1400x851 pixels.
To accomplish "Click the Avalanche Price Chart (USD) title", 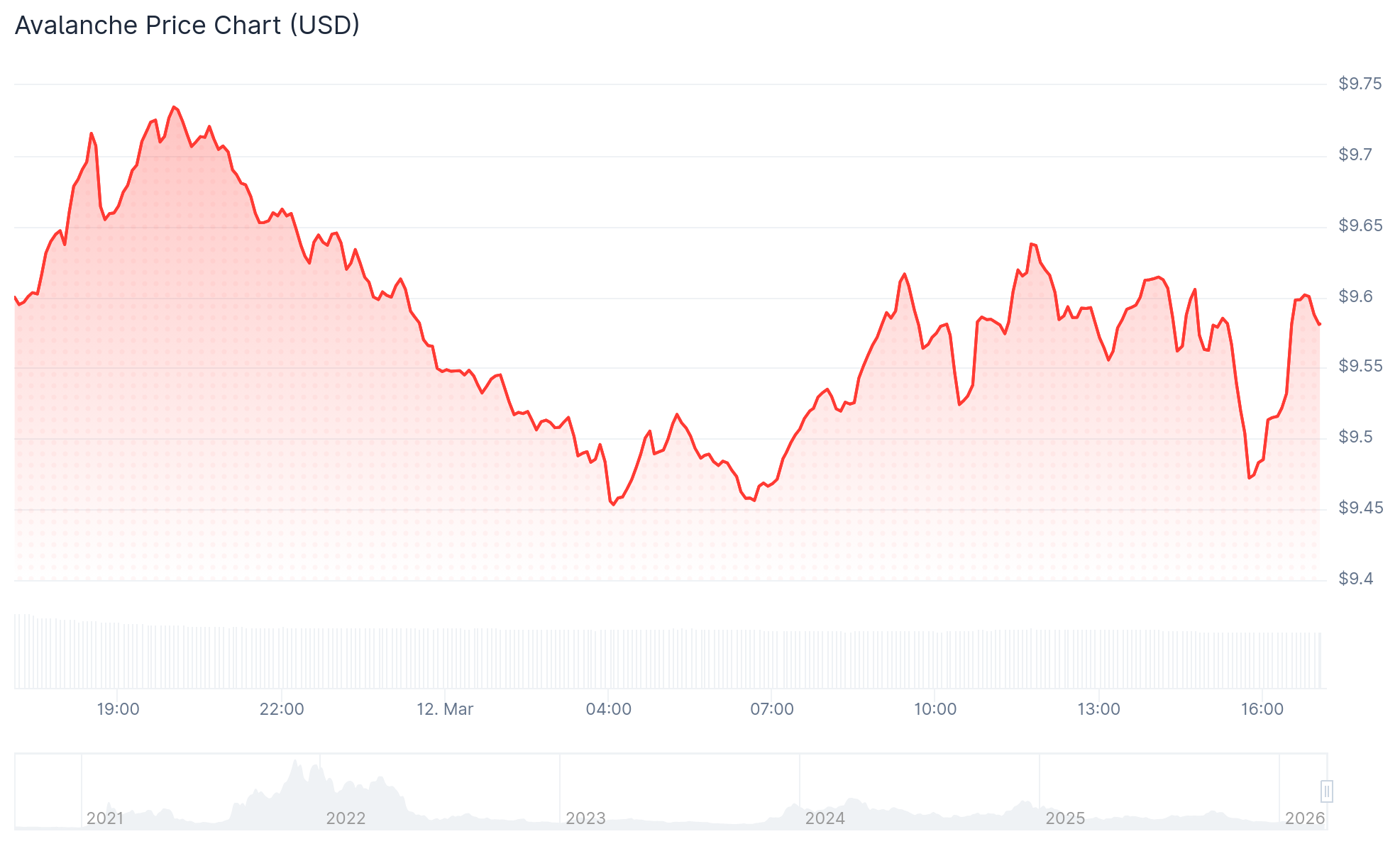I will (x=187, y=26).
